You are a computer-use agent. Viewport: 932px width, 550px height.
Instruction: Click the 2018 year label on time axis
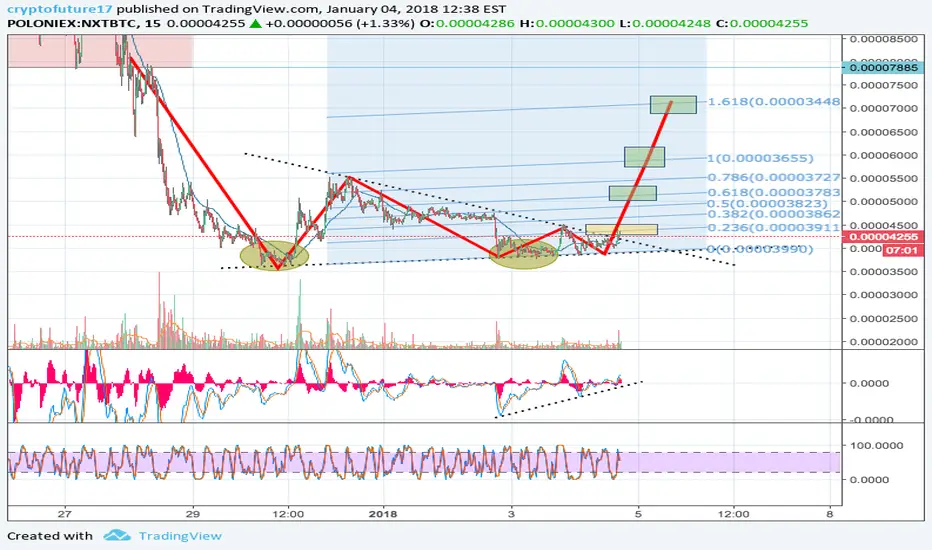tap(383, 514)
